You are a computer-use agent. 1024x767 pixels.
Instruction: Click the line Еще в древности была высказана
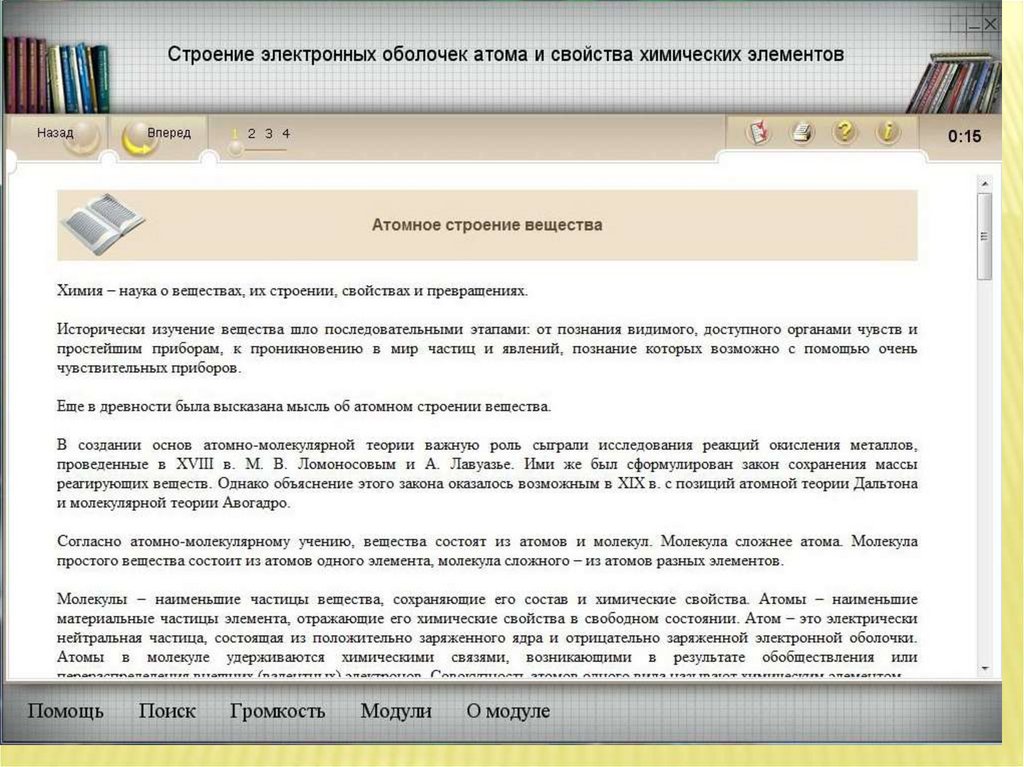point(304,406)
